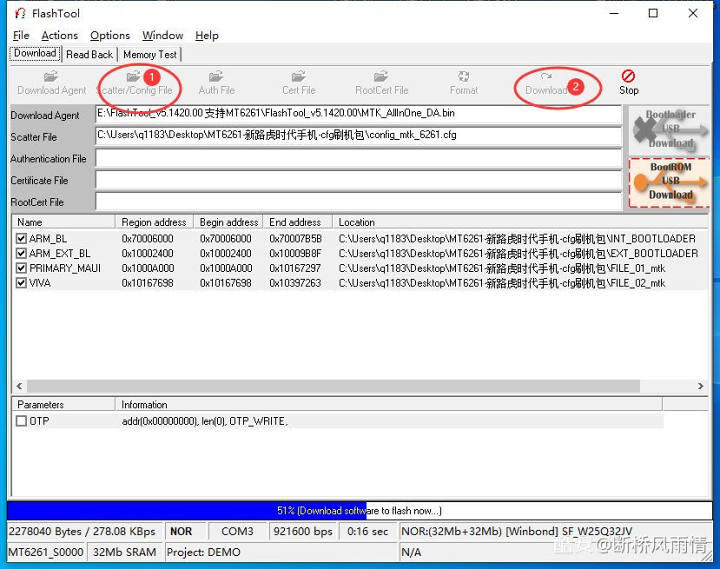The width and height of the screenshot is (720, 569).
Task: Enable the OTP parameter checkbox
Action: pos(21,422)
